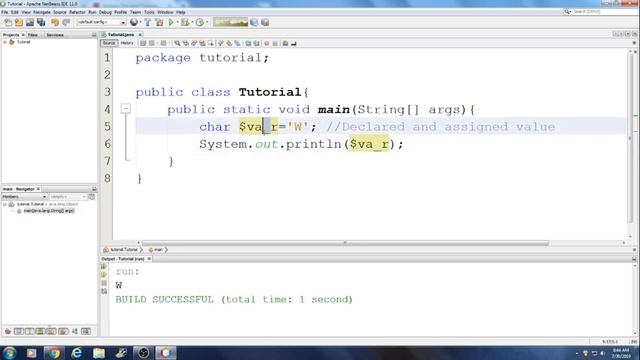Open the Profile Project dropdown arrow
This screenshot has width=640, height=360.
207,22
